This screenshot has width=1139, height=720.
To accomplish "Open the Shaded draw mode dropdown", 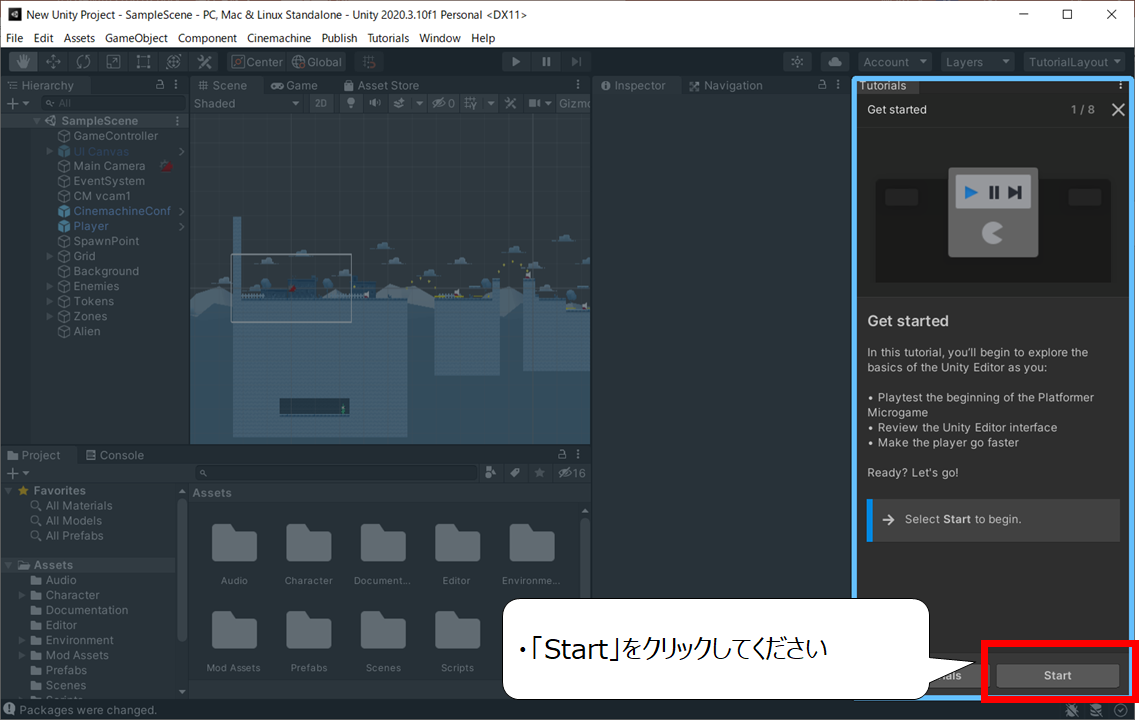I will [246, 103].
